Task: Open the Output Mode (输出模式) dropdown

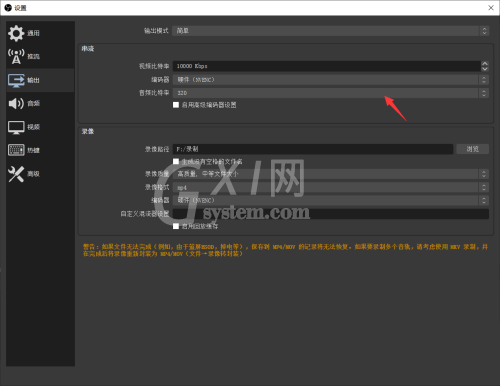Action: (331, 31)
